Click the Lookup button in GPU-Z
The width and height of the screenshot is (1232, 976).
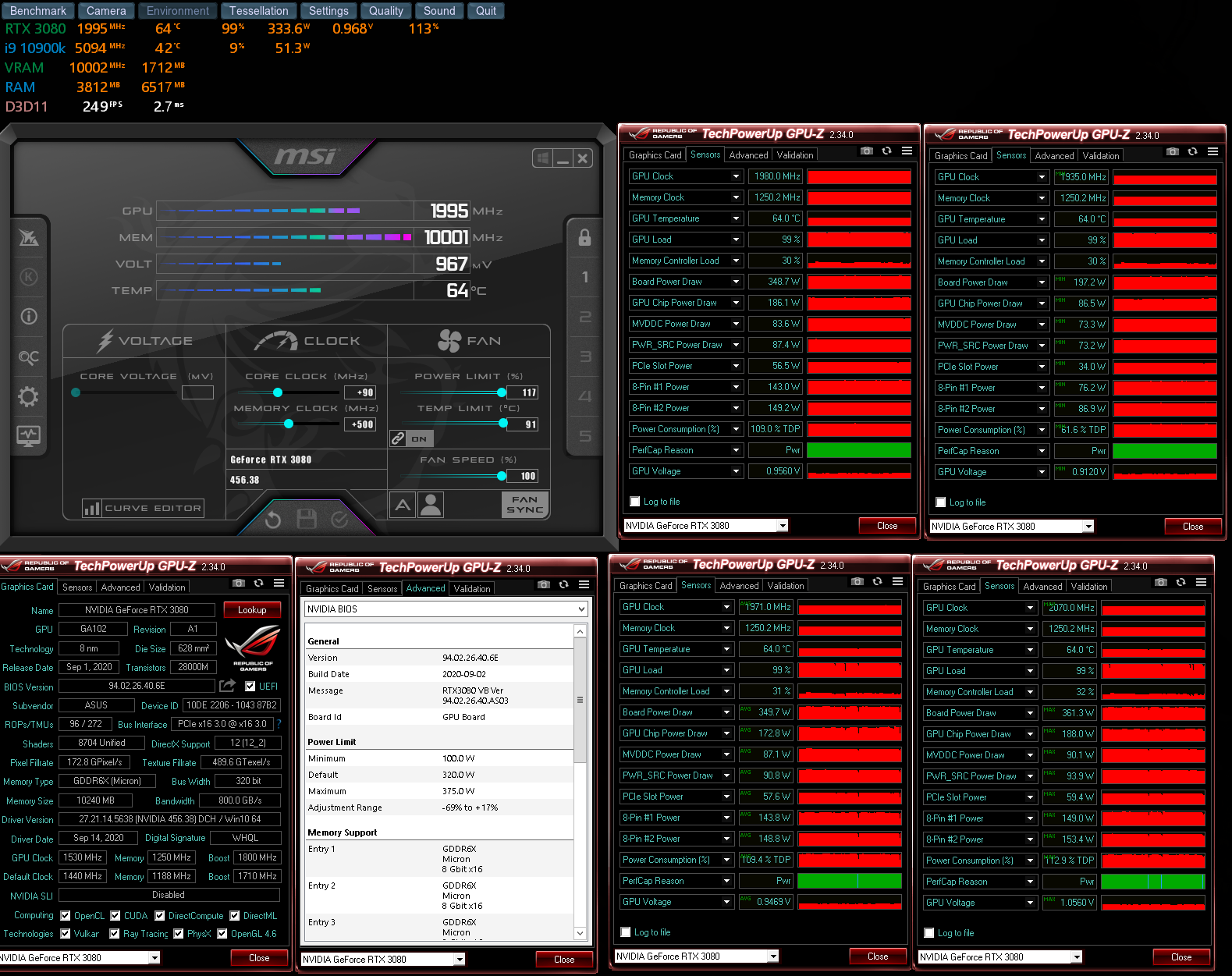point(252,610)
